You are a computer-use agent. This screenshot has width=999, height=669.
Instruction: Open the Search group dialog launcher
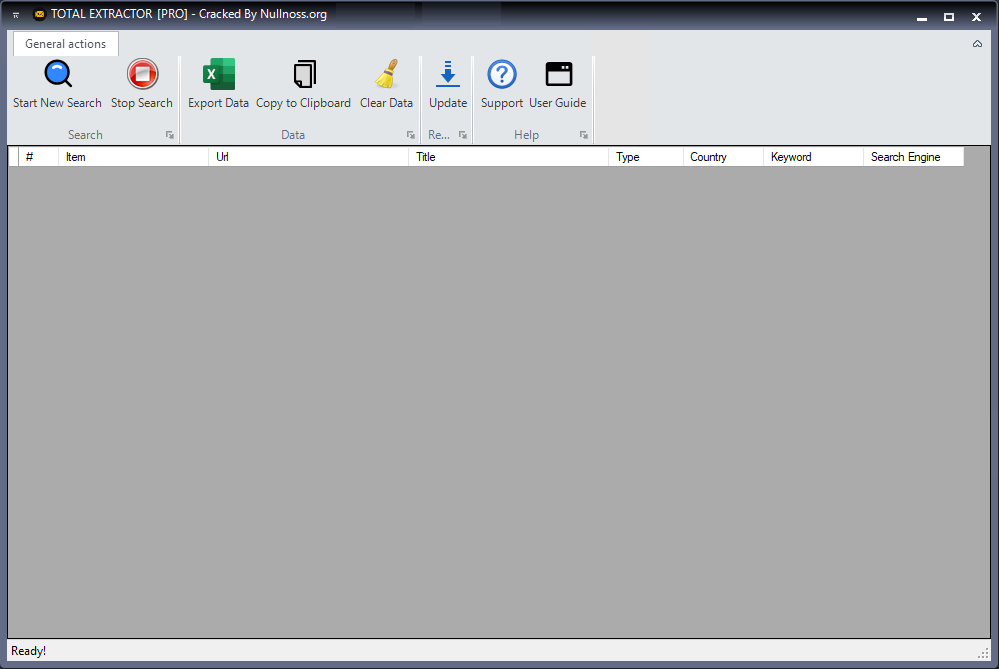tap(169, 135)
